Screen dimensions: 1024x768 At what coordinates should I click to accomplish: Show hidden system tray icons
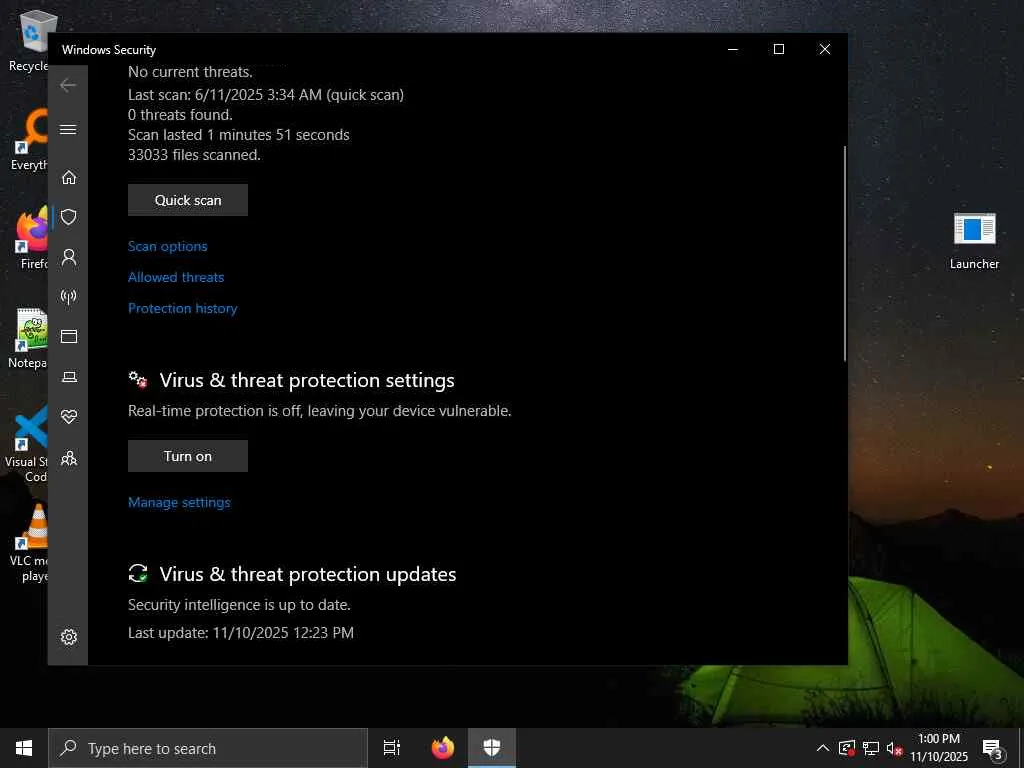pos(823,748)
